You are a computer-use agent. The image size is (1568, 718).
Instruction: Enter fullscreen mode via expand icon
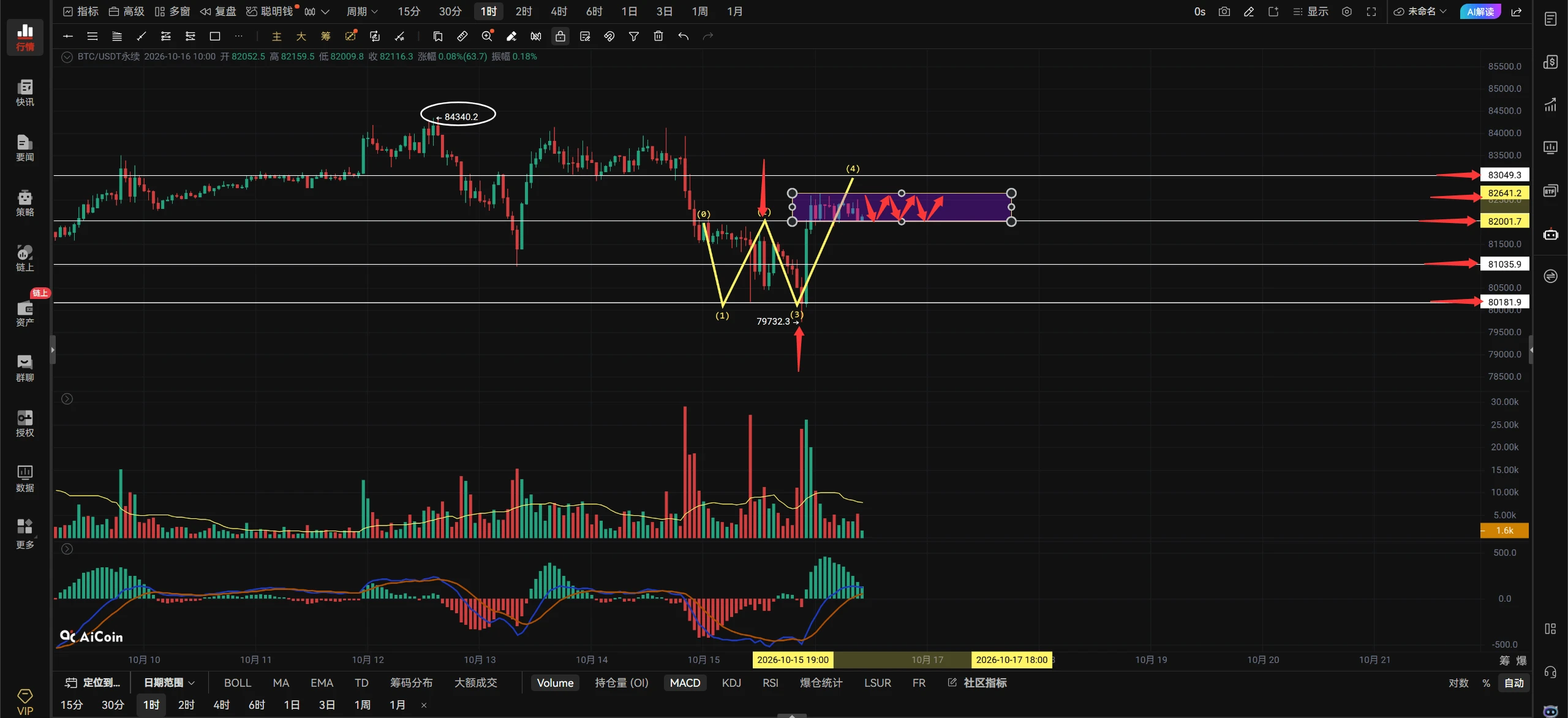coord(1371,12)
